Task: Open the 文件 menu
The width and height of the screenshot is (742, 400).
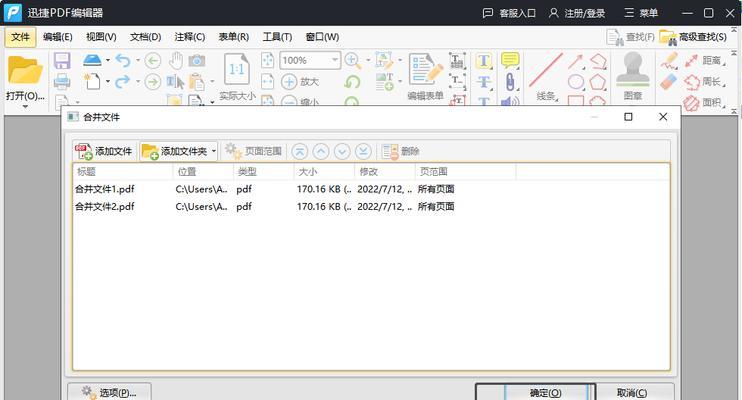Action: [x=20, y=37]
